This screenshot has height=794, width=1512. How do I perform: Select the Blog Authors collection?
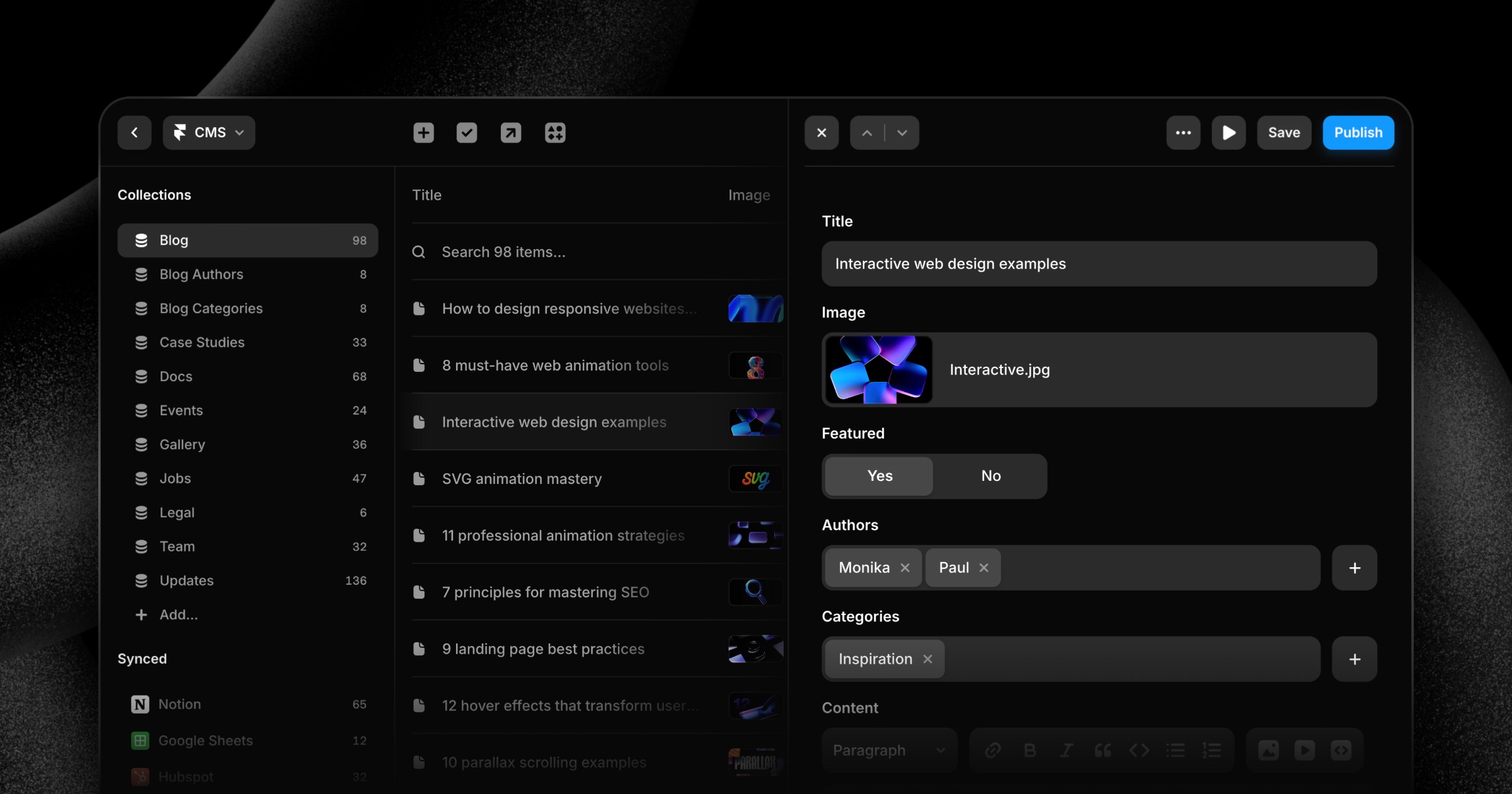click(x=200, y=274)
